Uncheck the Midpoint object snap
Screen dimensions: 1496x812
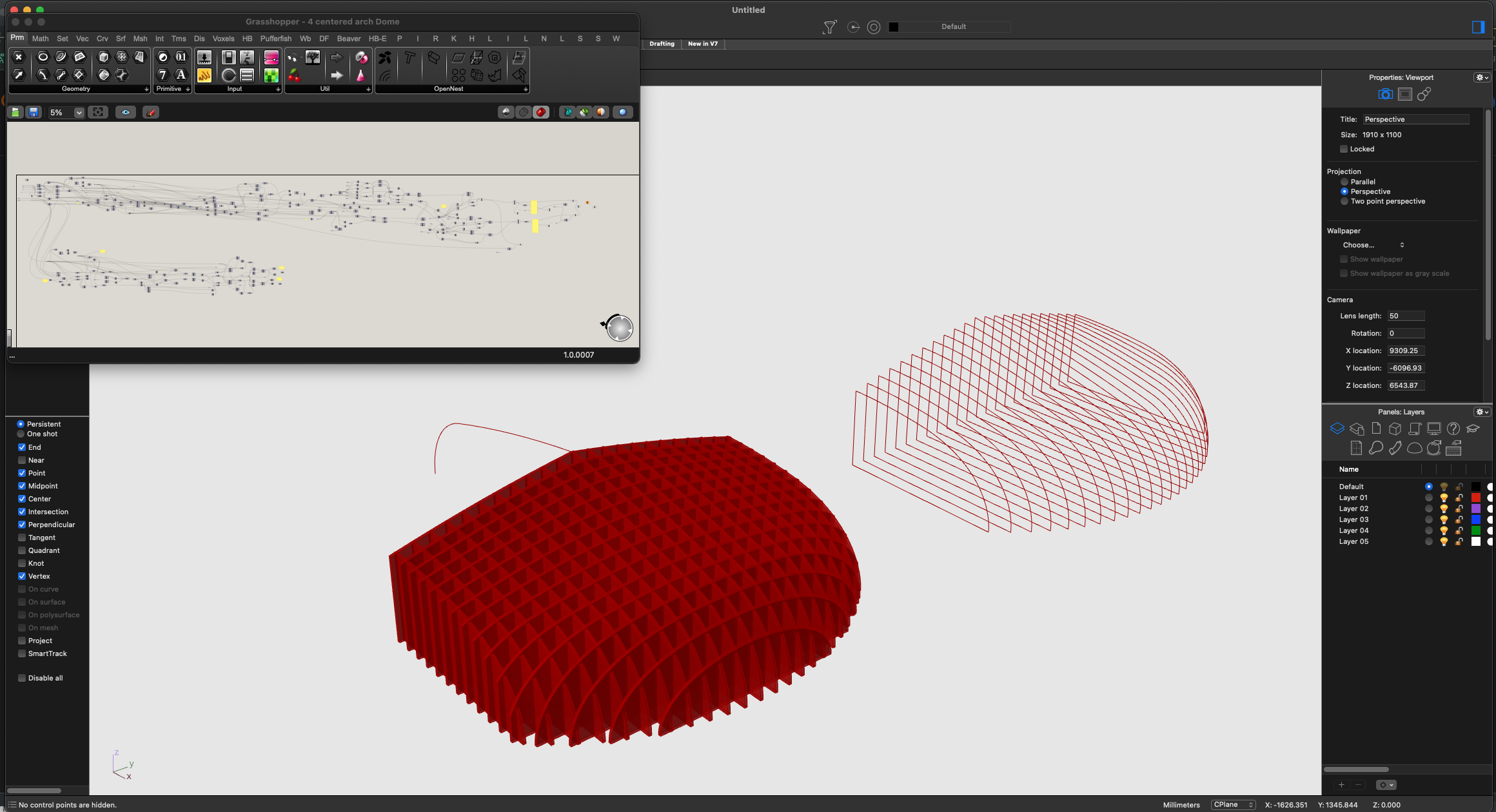(x=22, y=486)
